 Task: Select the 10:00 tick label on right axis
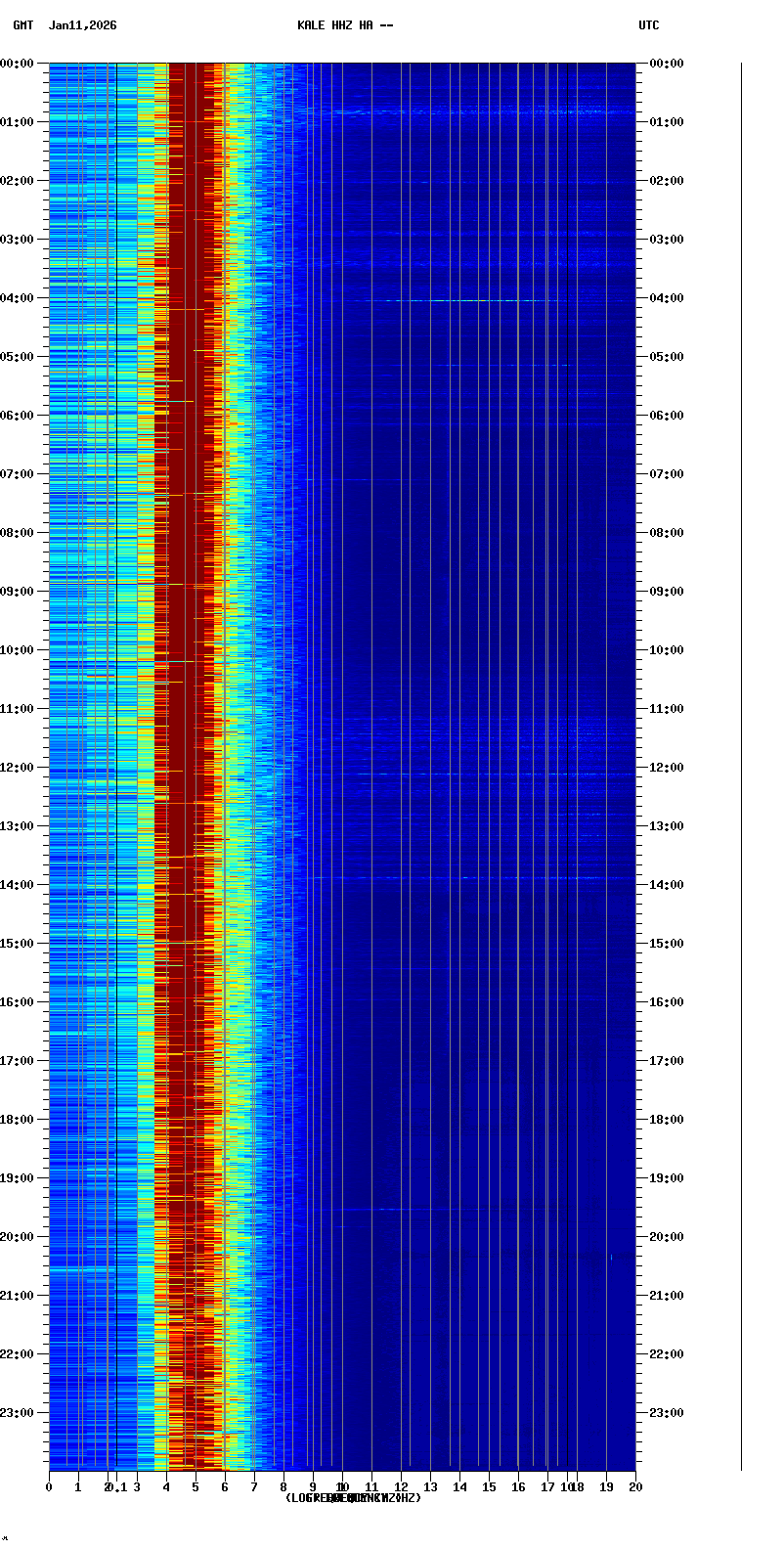click(667, 650)
